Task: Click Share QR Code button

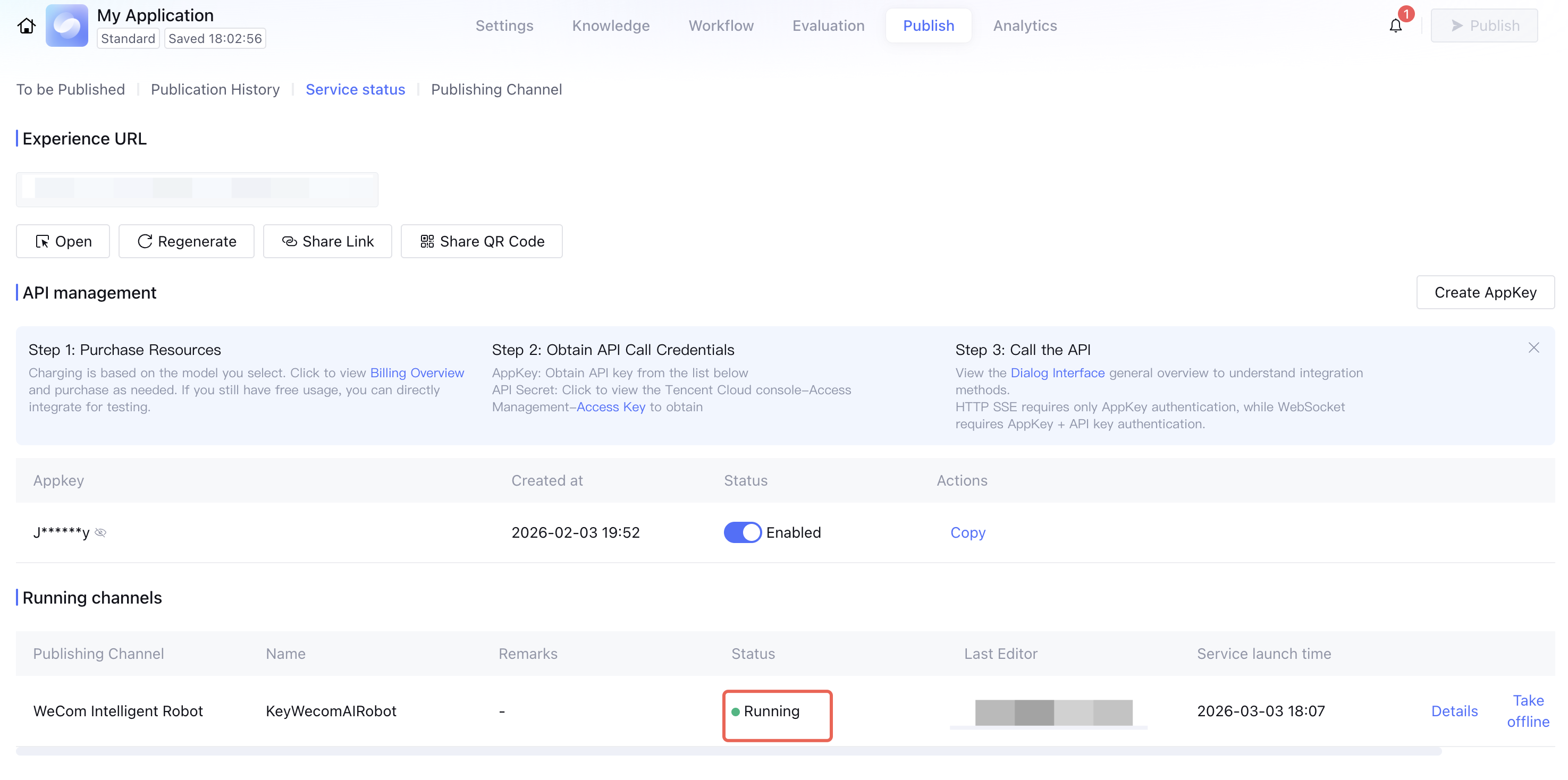Action: (482, 242)
